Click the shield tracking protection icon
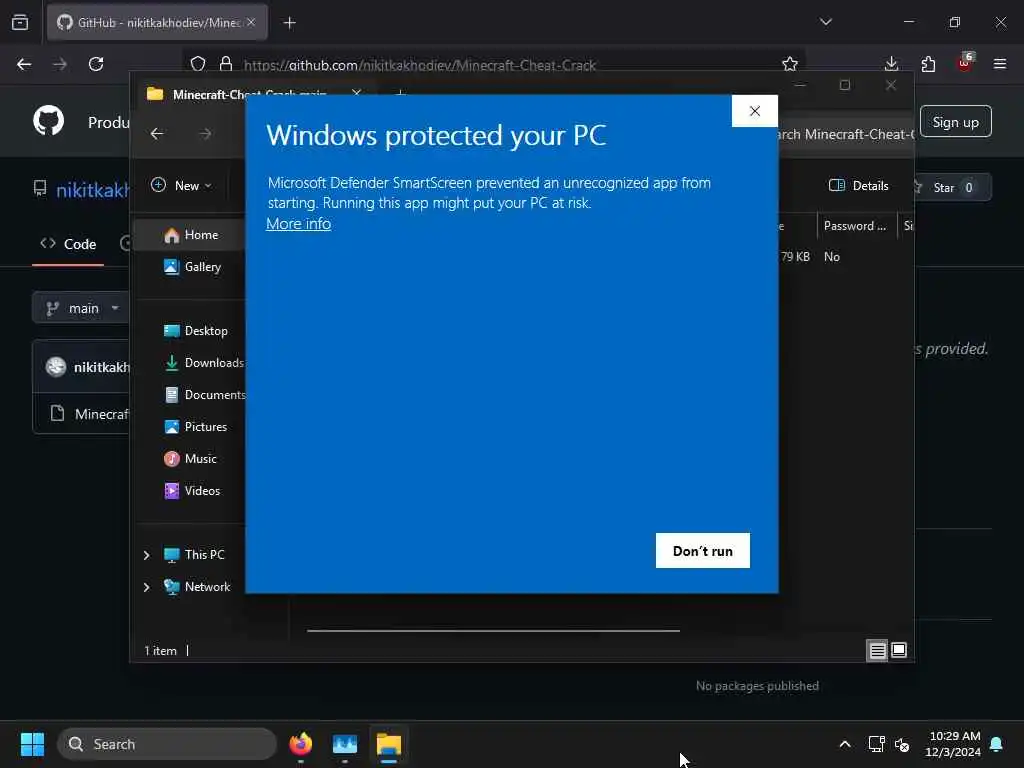1024x768 pixels. pyautogui.click(x=198, y=64)
